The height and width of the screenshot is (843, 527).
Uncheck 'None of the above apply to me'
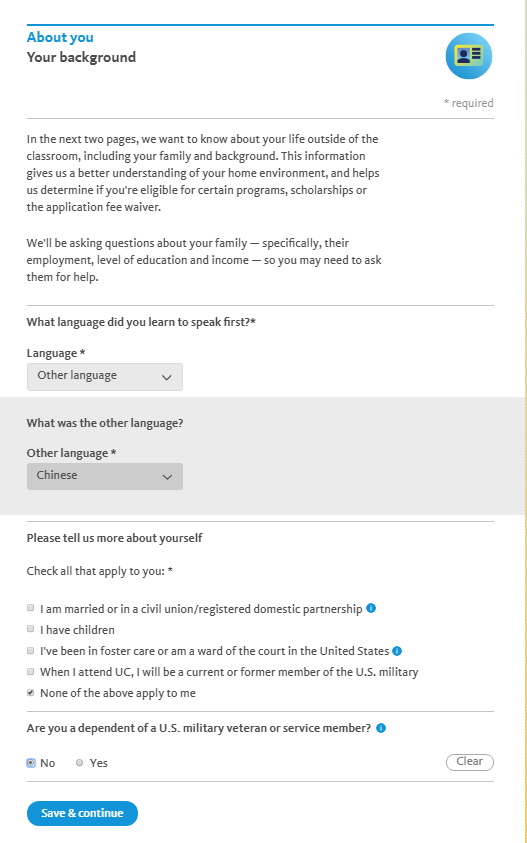(x=31, y=693)
